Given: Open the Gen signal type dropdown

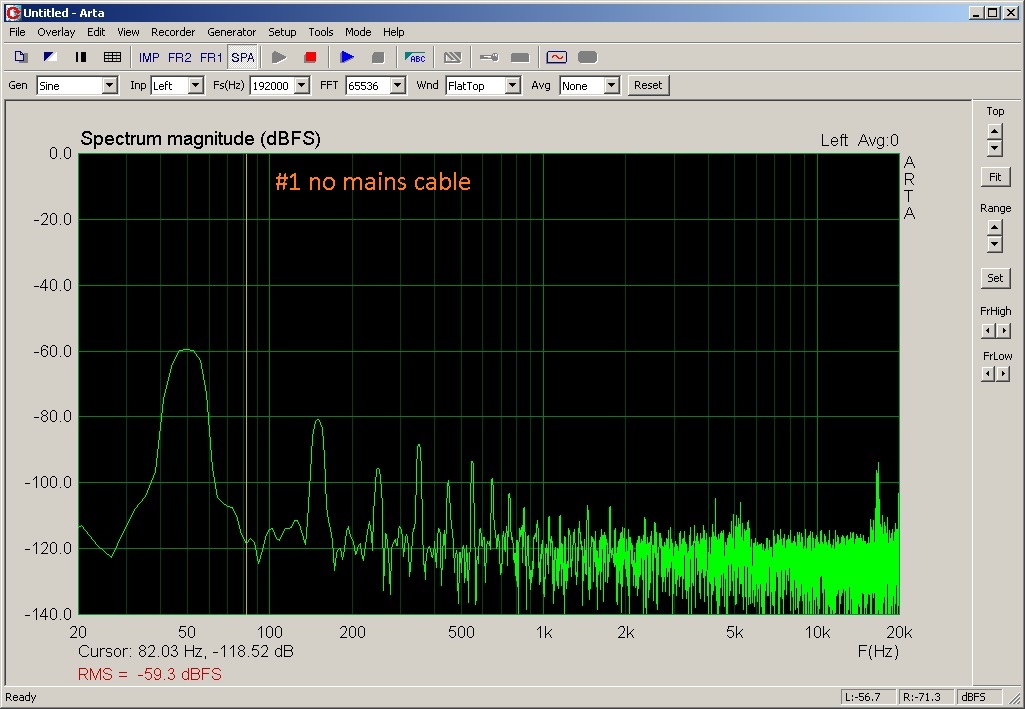Looking at the screenshot, I should [110, 86].
